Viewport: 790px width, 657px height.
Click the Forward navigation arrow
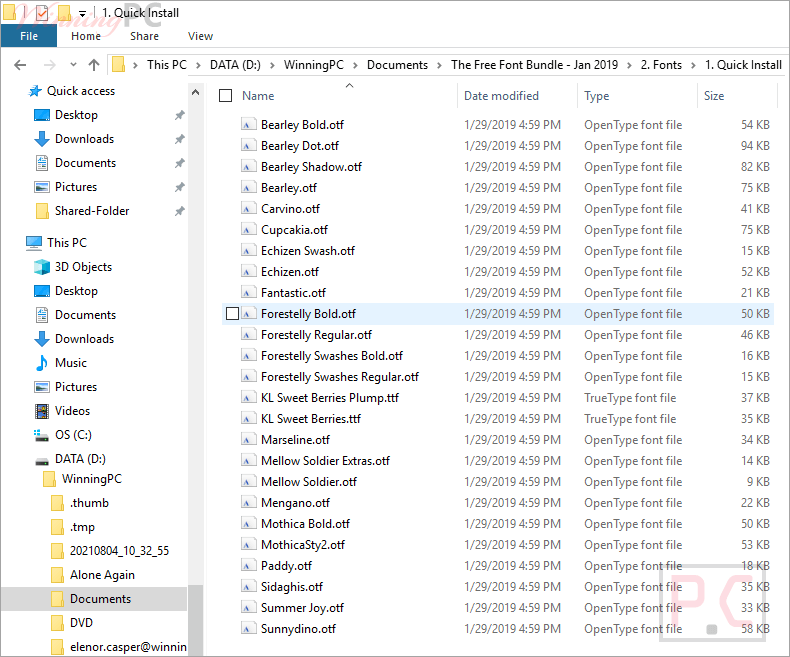click(x=49, y=65)
